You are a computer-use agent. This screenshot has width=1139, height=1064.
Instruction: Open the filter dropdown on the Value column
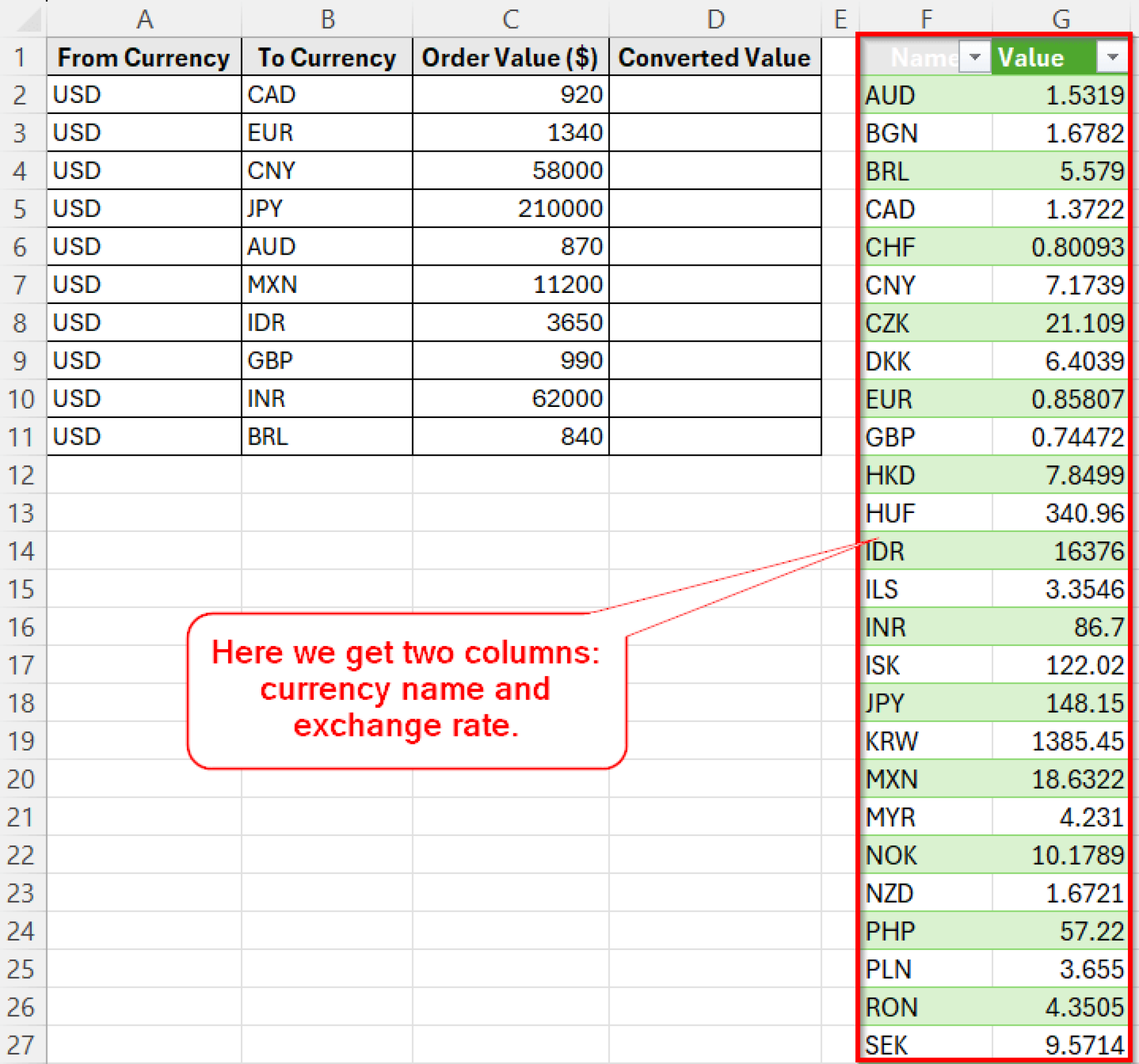point(1112,57)
